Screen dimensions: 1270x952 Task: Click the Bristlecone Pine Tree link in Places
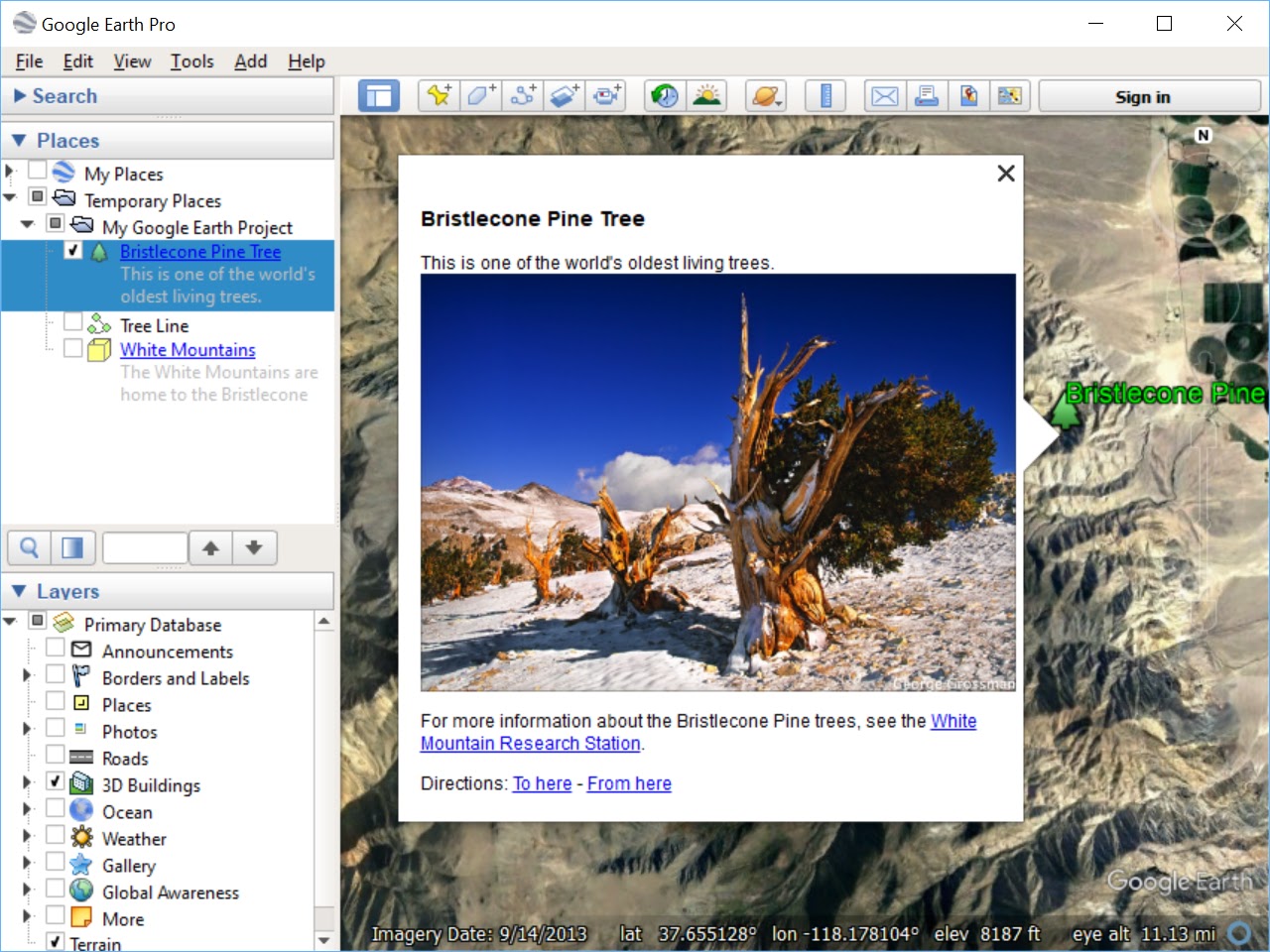(x=200, y=252)
